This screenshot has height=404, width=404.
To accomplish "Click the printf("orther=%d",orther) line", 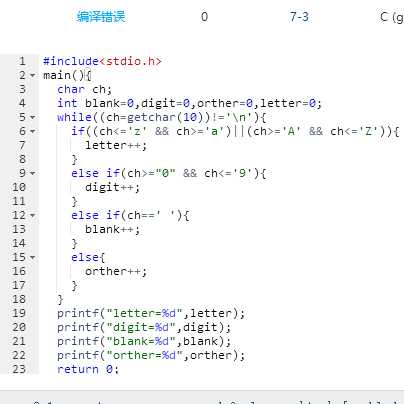I will pyautogui.click(x=151, y=355).
